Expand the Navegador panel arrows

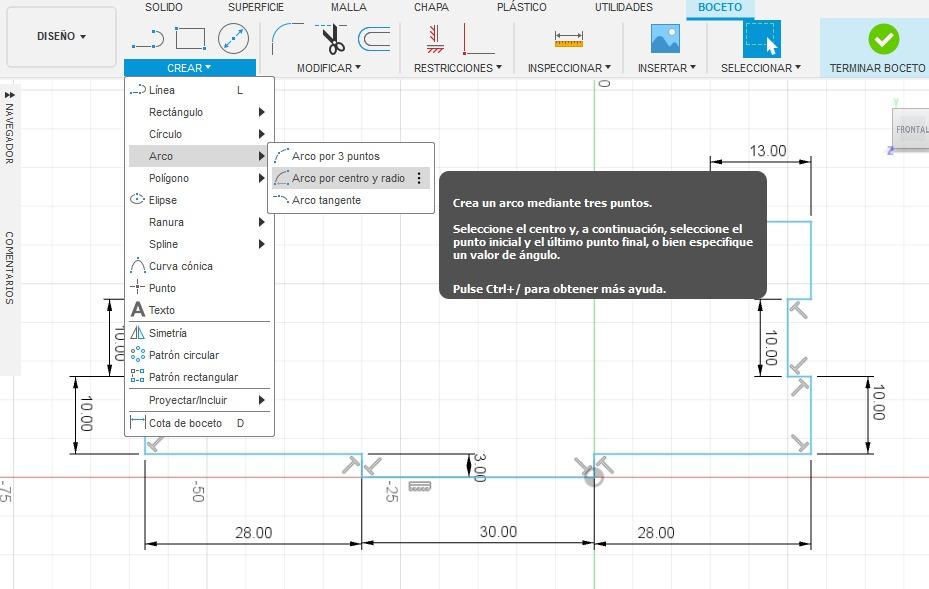[9, 95]
